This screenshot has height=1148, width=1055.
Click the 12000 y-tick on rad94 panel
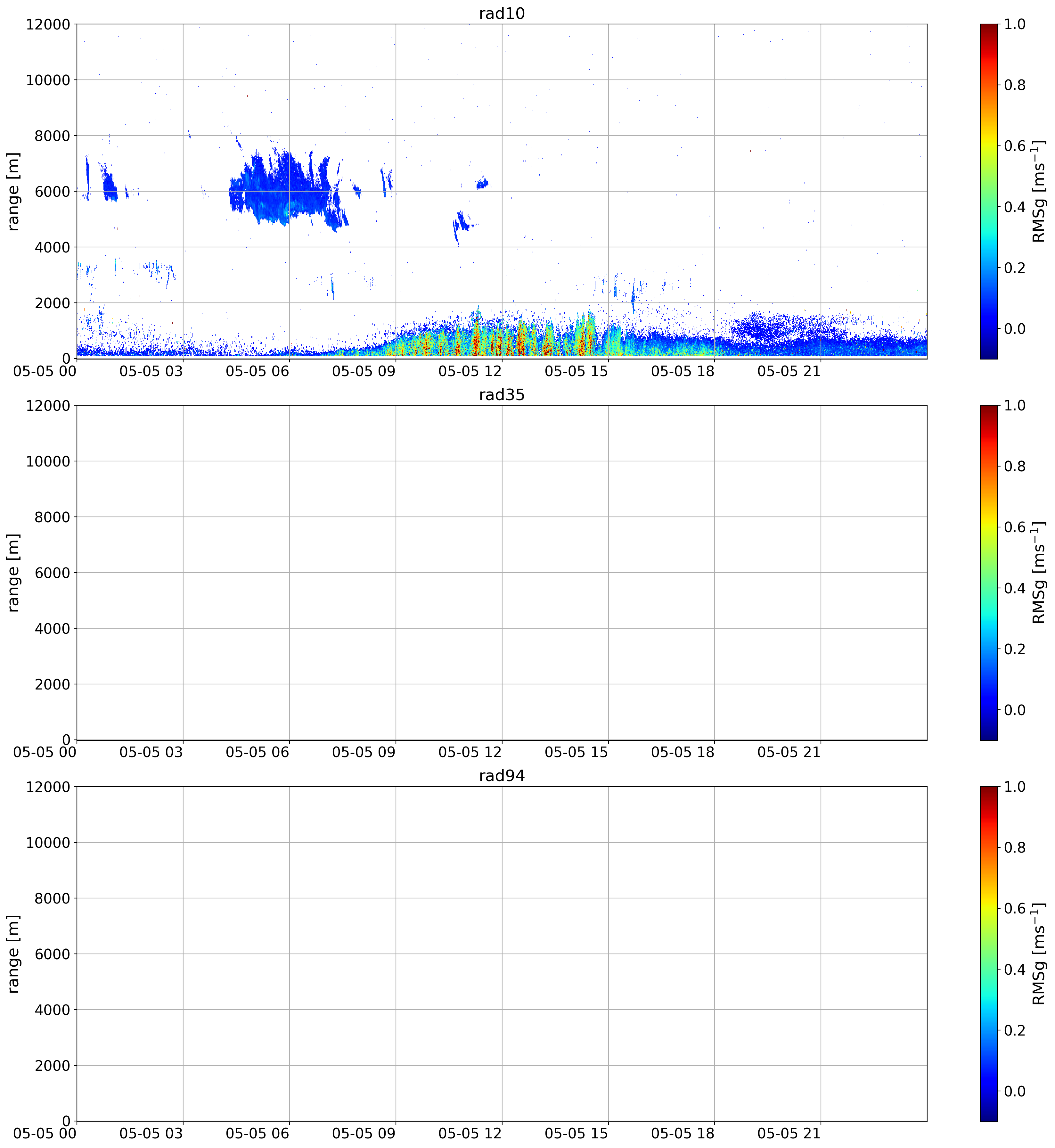pos(48,787)
